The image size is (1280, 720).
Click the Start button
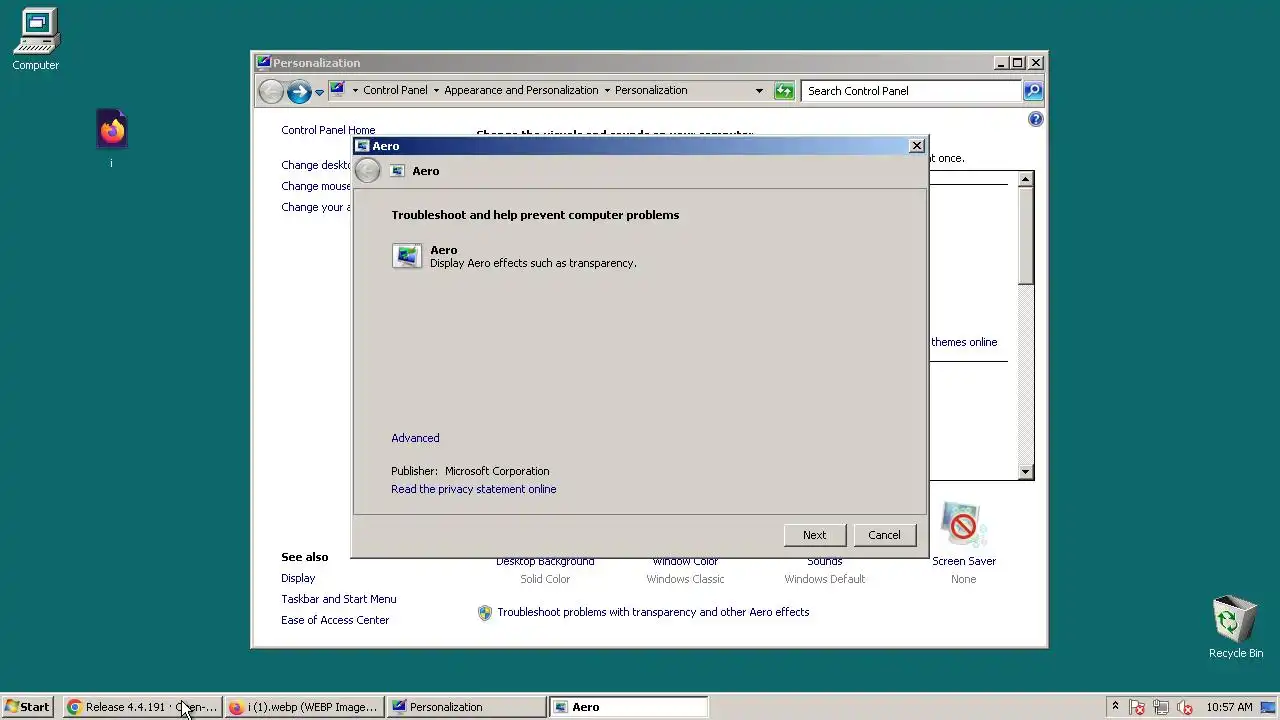pyautogui.click(x=27, y=707)
